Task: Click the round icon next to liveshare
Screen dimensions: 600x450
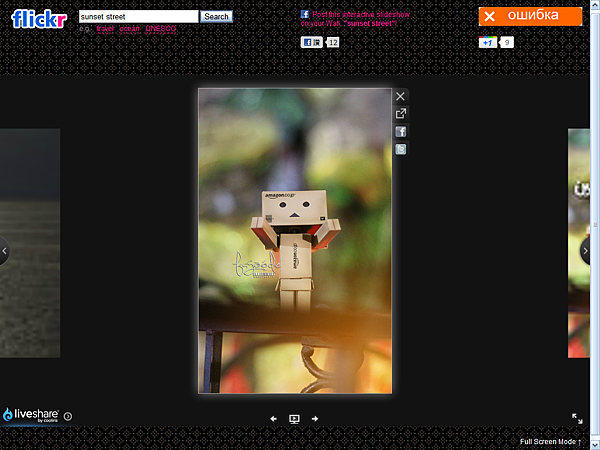Action: pyautogui.click(x=68, y=416)
